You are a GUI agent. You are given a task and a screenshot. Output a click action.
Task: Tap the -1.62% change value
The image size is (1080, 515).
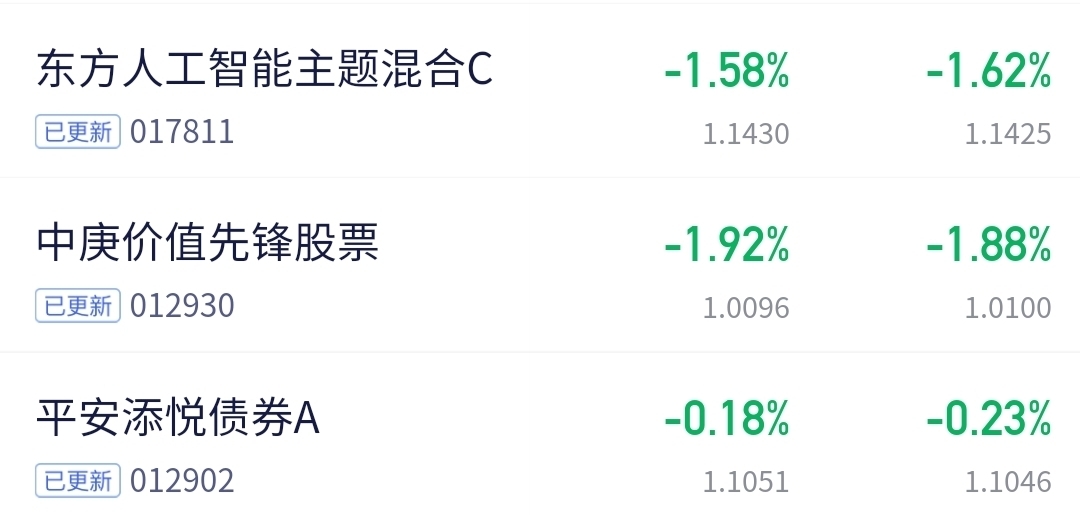(x=989, y=71)
